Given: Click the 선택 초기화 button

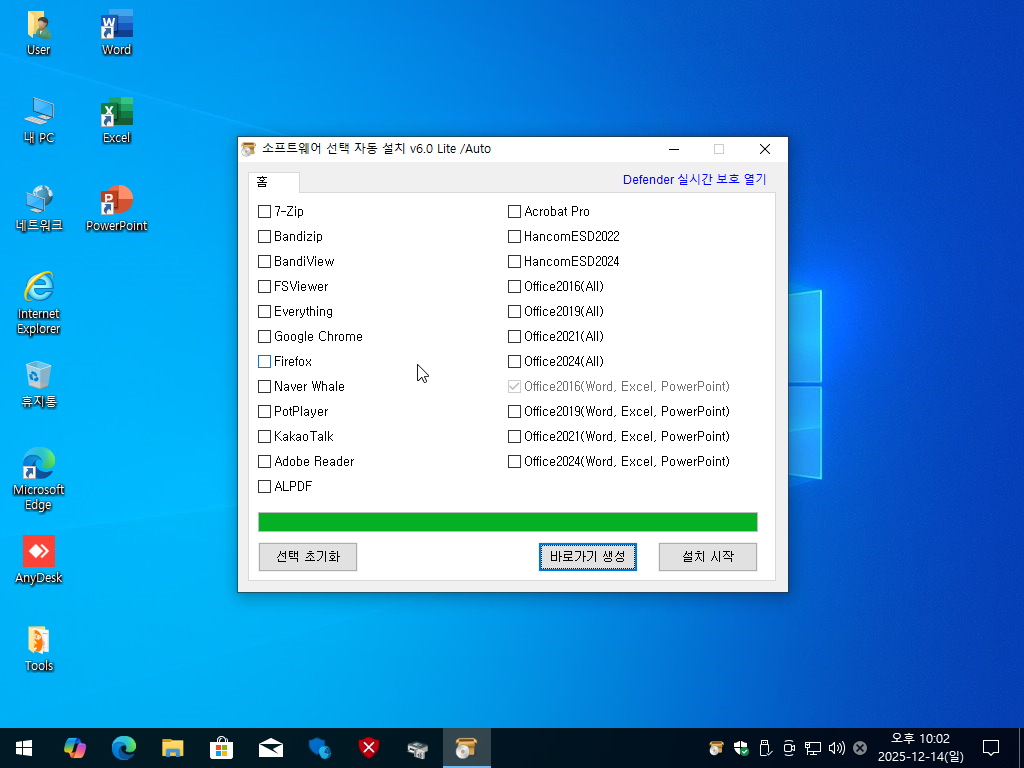Looking at the screenshot, I should [308, 557].
